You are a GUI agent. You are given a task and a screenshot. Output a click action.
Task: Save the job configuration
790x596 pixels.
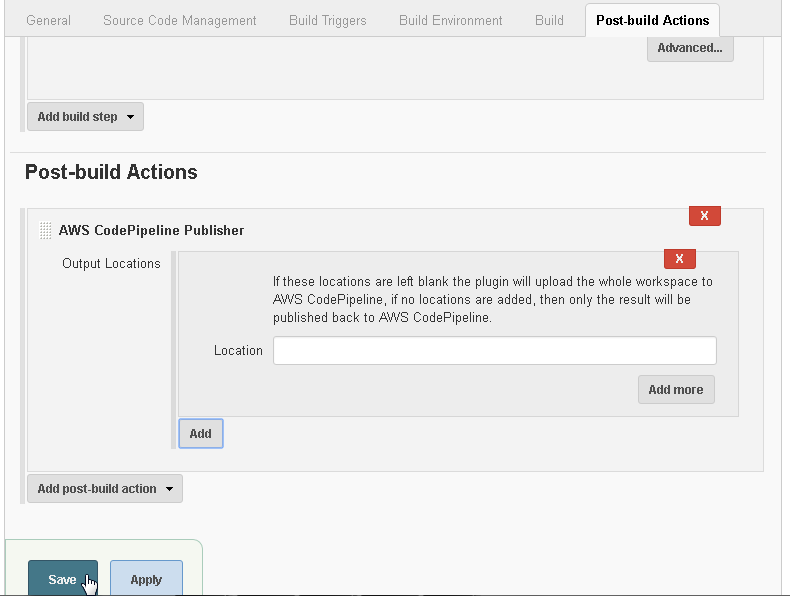pyautogui.click(x=62, y=579)
